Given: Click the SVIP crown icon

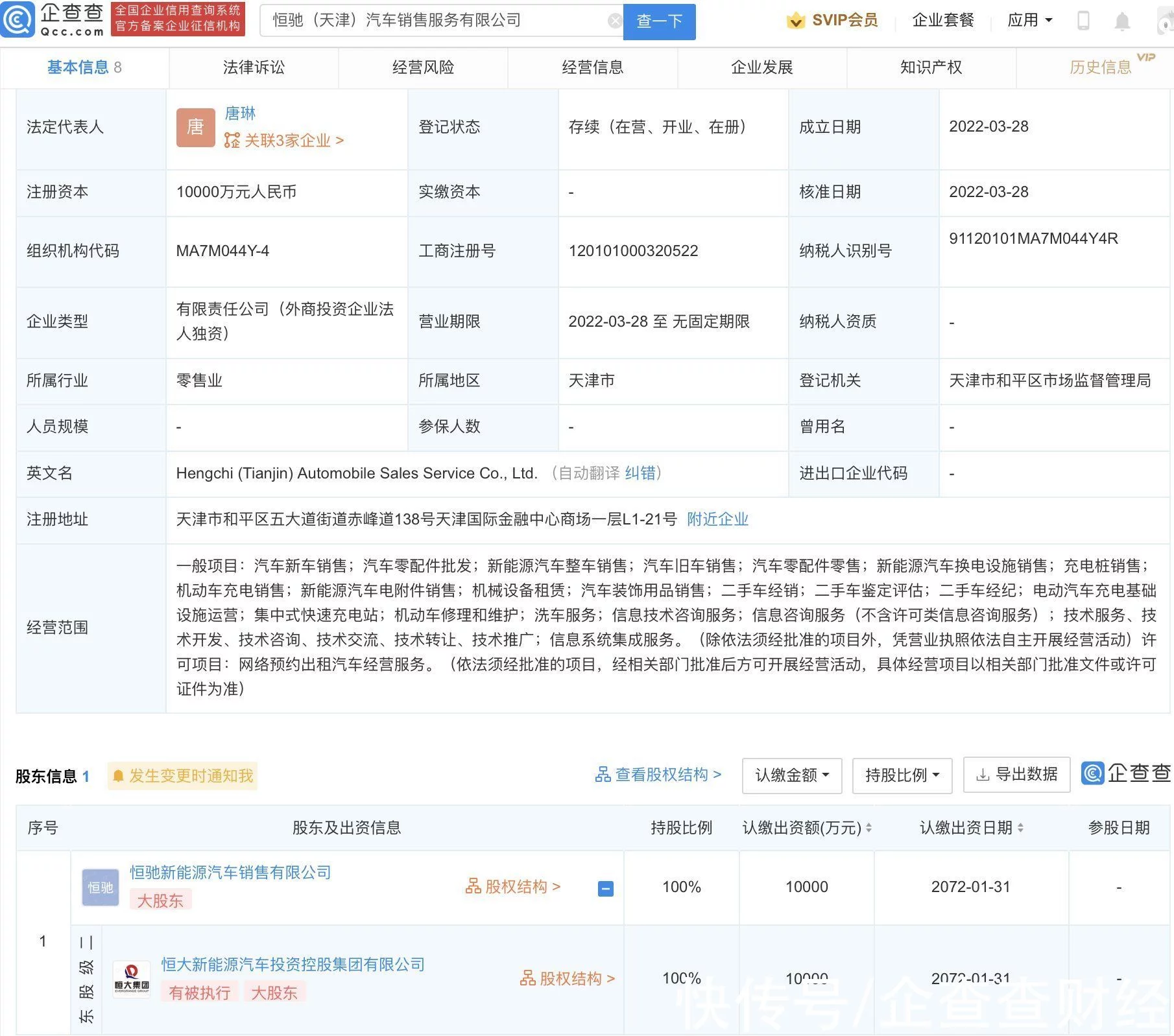Looking at the screenshot, I should (x=795, y=21).
